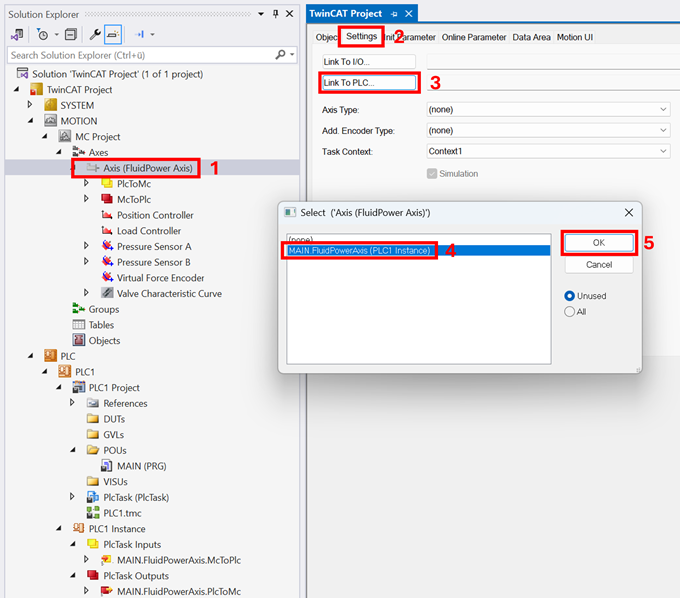Click Cancel in the Select dialog
Image resolution: width=680 pixels, height=598 pixels.
(598, 265)
